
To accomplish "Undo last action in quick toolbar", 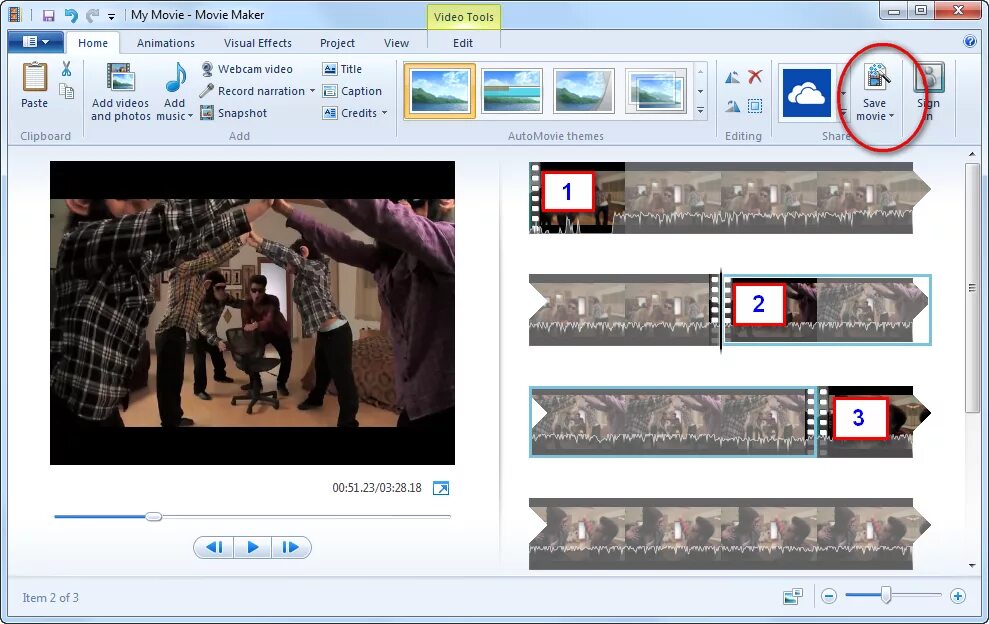I will pyautogui.click(x=71, y=15).
